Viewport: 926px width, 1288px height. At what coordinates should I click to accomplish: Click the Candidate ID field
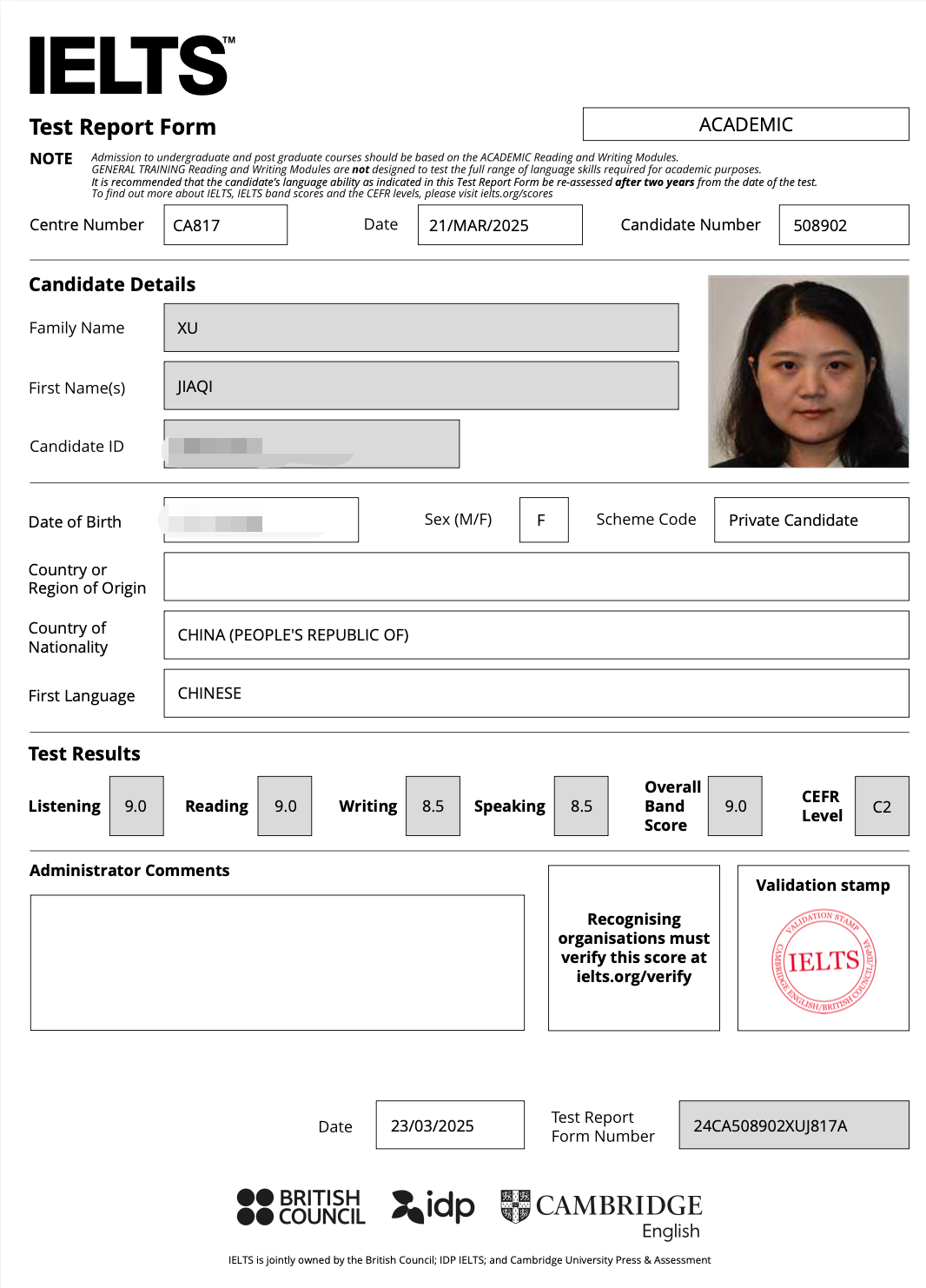(x=312, y=444)
